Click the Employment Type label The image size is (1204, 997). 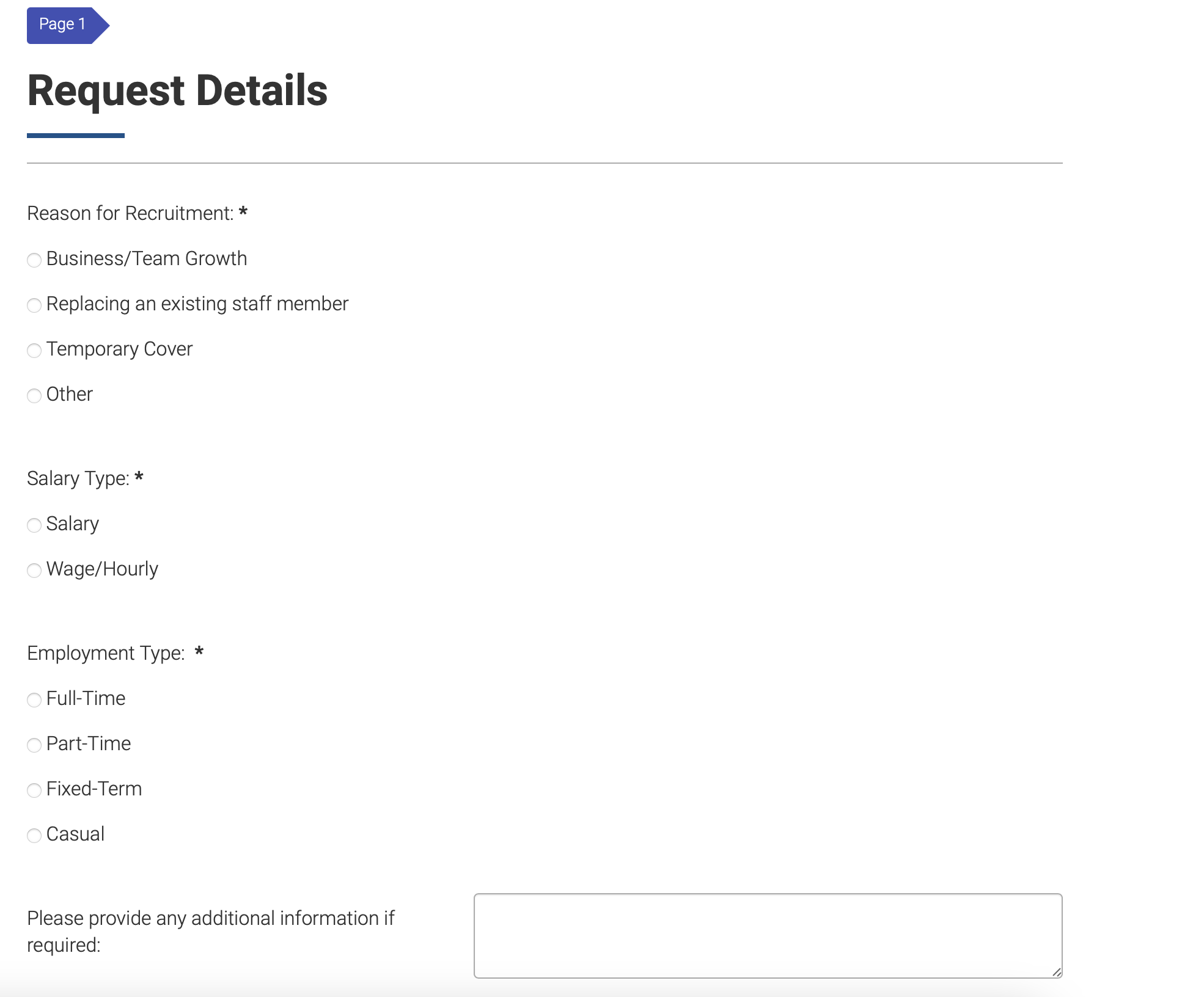[x=106, y=653]
